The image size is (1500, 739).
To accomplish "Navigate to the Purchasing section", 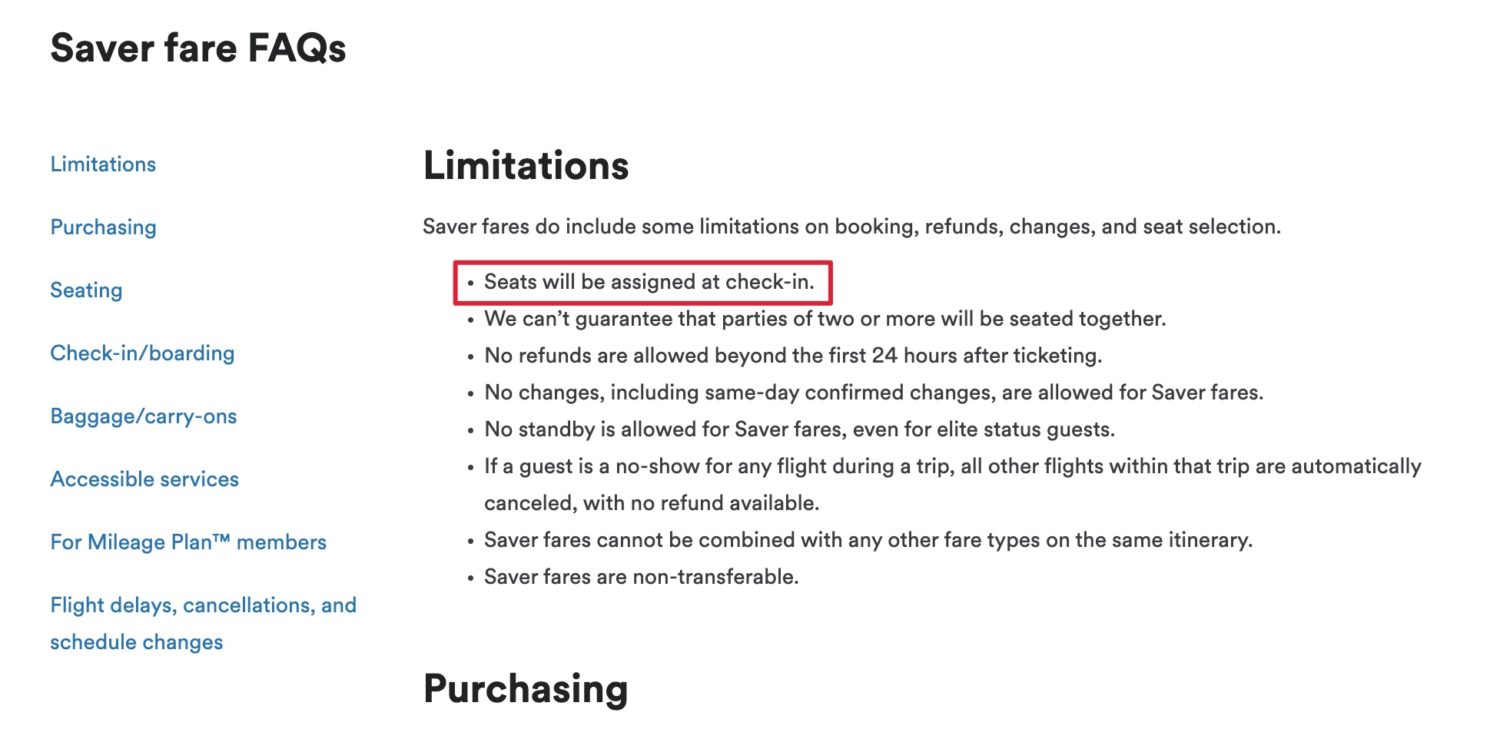I will (102, 227).
